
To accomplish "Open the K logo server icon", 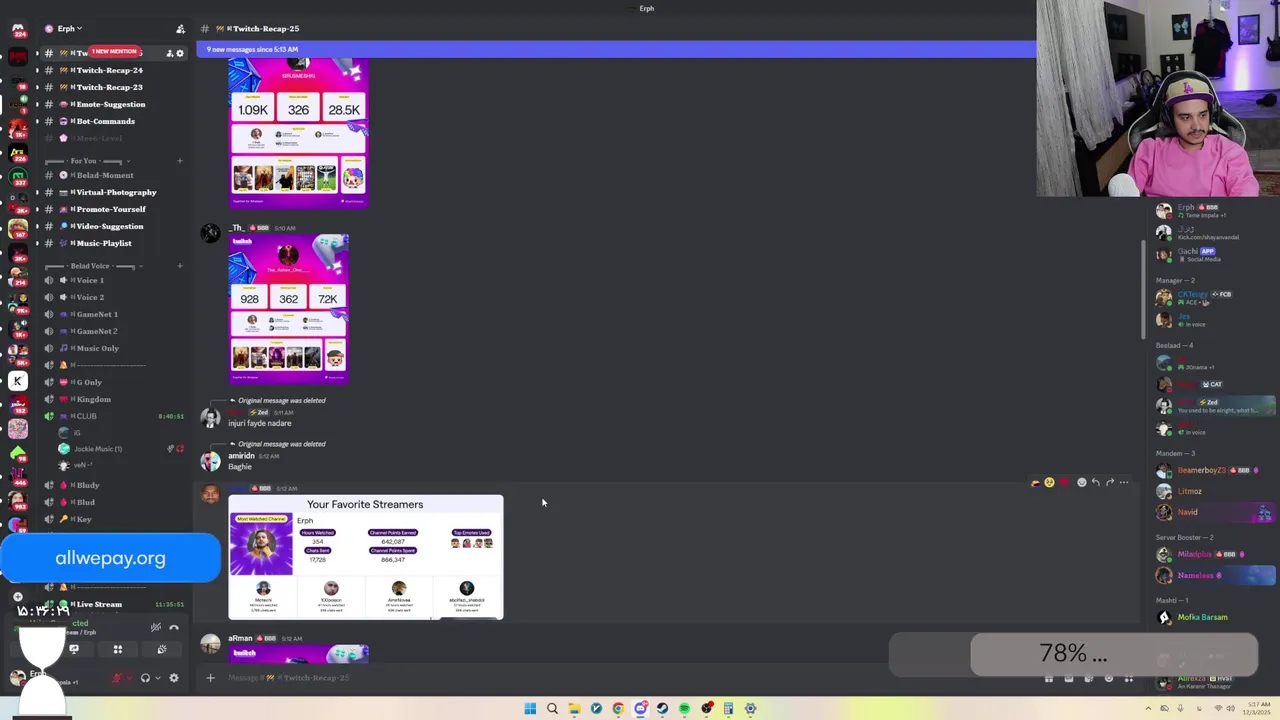I will point(17,380).
